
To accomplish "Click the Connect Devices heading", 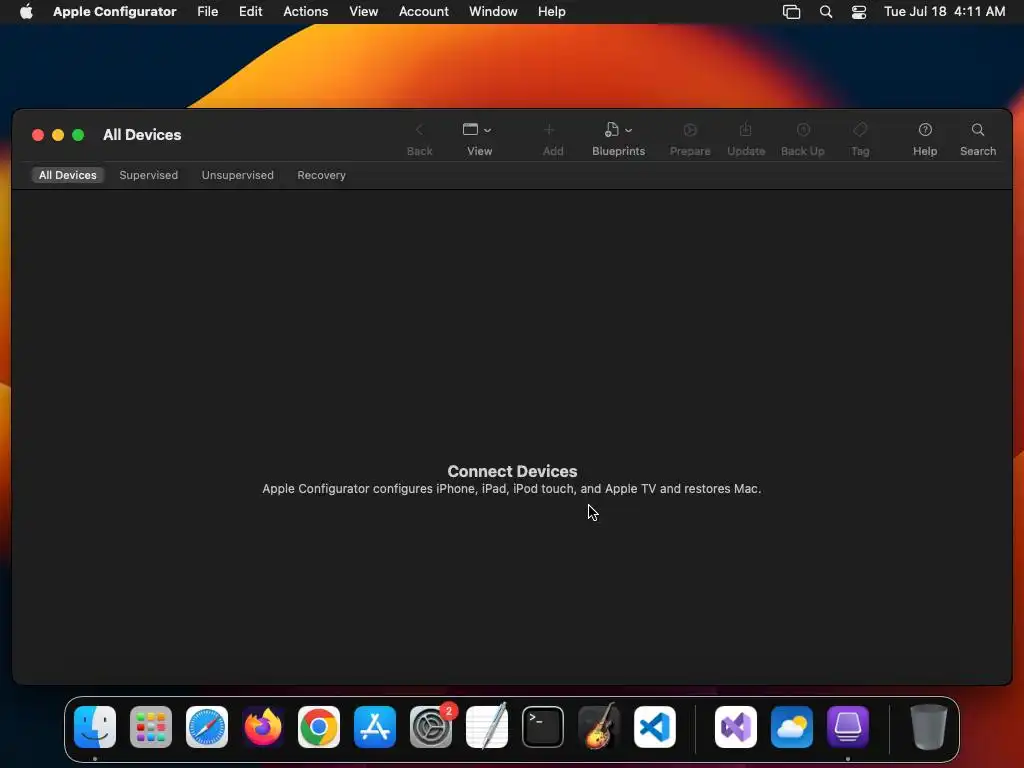I will [x=512, y=472].
